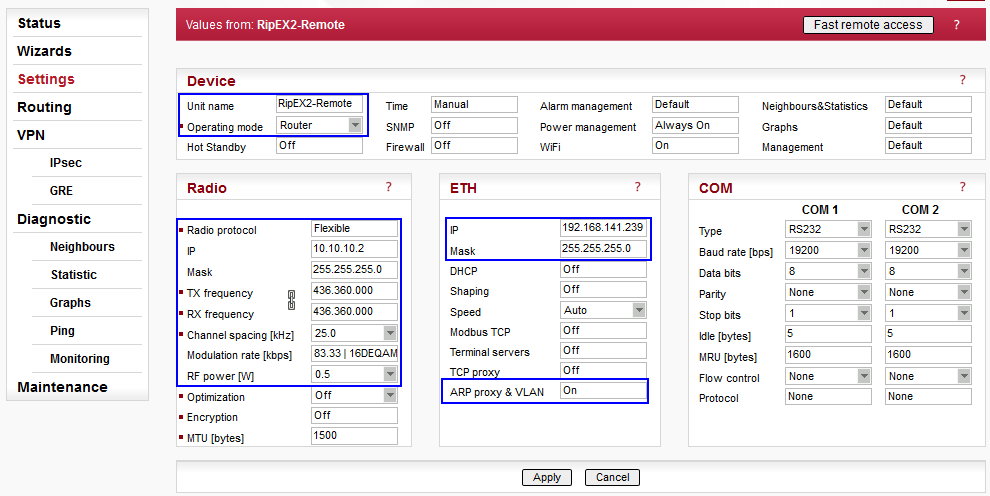The image size is (990, 496).
Task: Click the help question mark in the red header bar
Action: tap(957, 25)
